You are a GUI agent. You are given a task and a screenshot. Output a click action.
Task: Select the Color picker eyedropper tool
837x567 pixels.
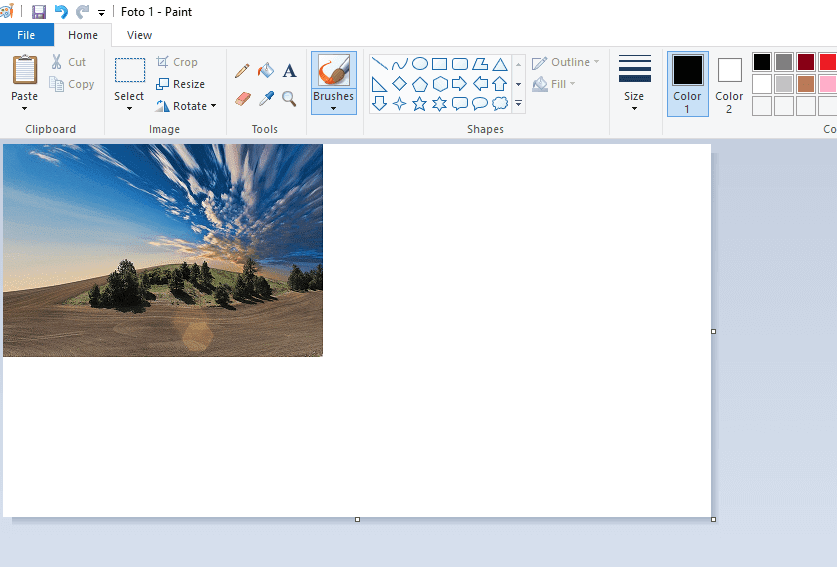click(x=266, y=98)
